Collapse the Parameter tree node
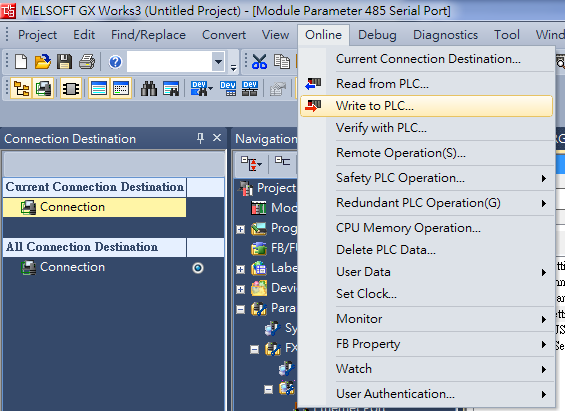This screenshot has width=565, height=411. 240,309
